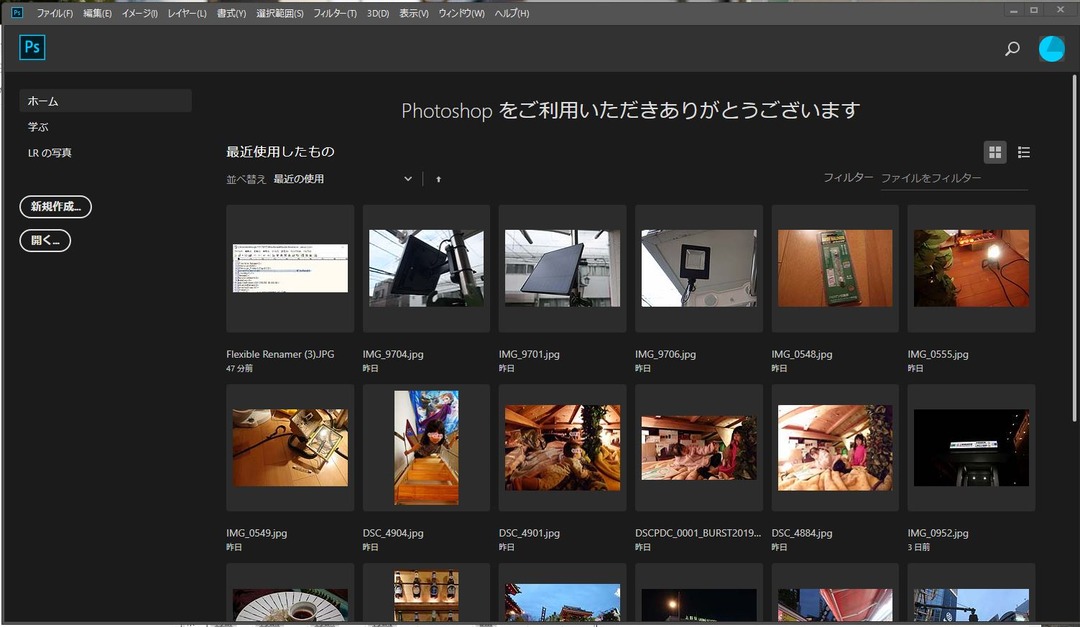This screenshot has height=627, width=1080.
Task: Open the IMG_9701.jpg thumbnail
Action: click(x=562, y=268)
